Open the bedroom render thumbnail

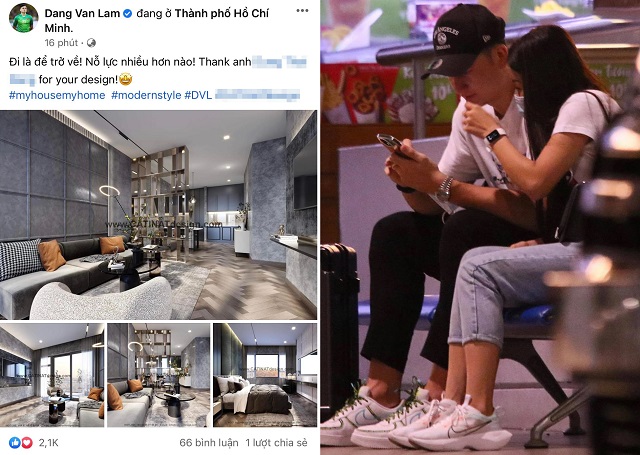click(x=265, y=375)
